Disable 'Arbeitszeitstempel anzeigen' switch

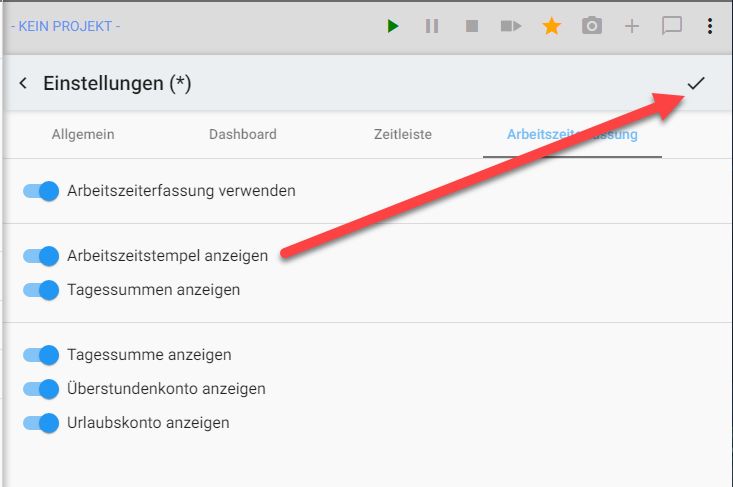(x=41, y=256)
